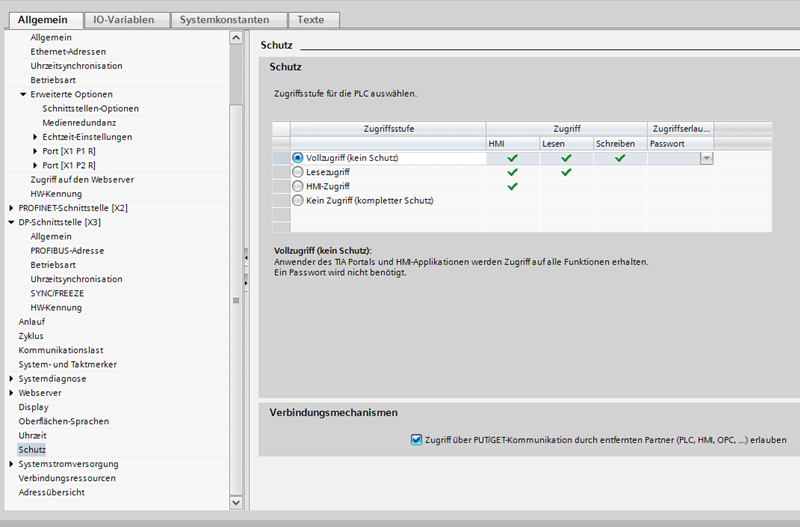This screenshot has width=800, height=527.
Task: Select the Lesezugriff access level
Action: 298,172
